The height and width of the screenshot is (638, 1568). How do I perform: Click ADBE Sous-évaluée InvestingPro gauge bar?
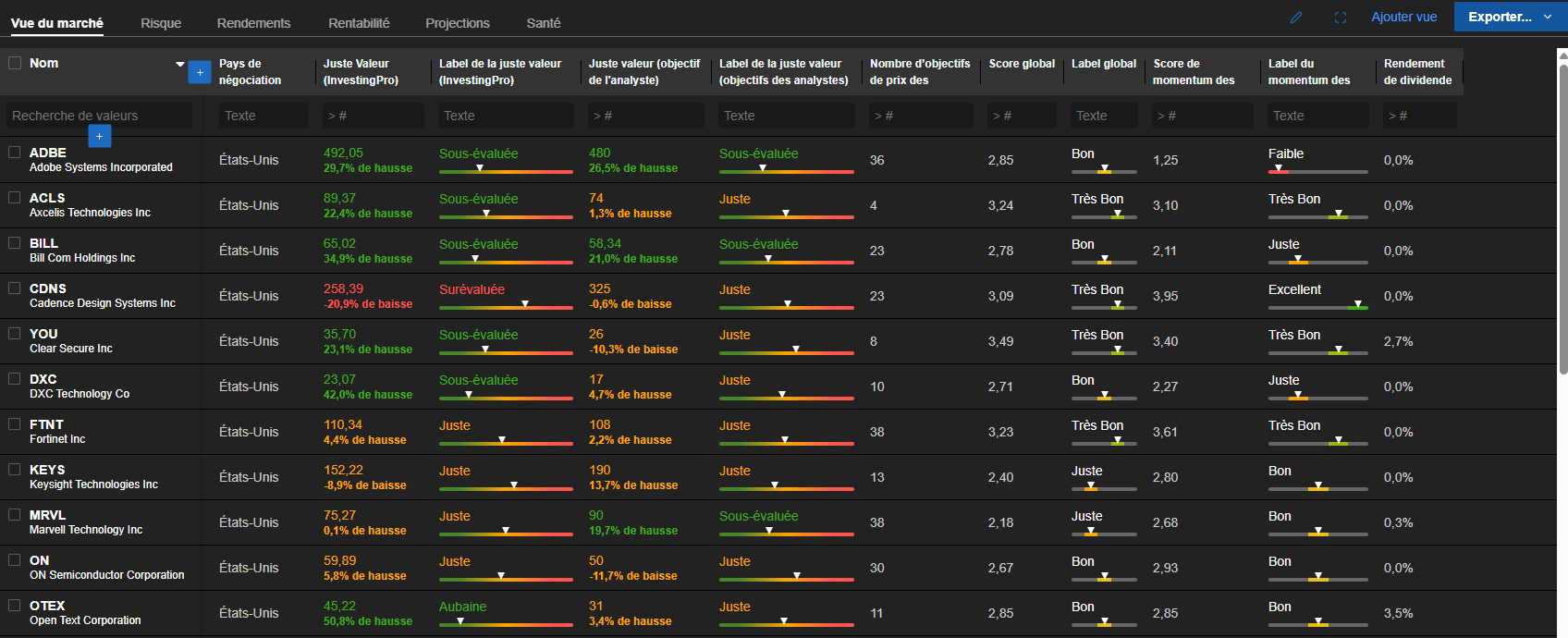coord(506,171)
